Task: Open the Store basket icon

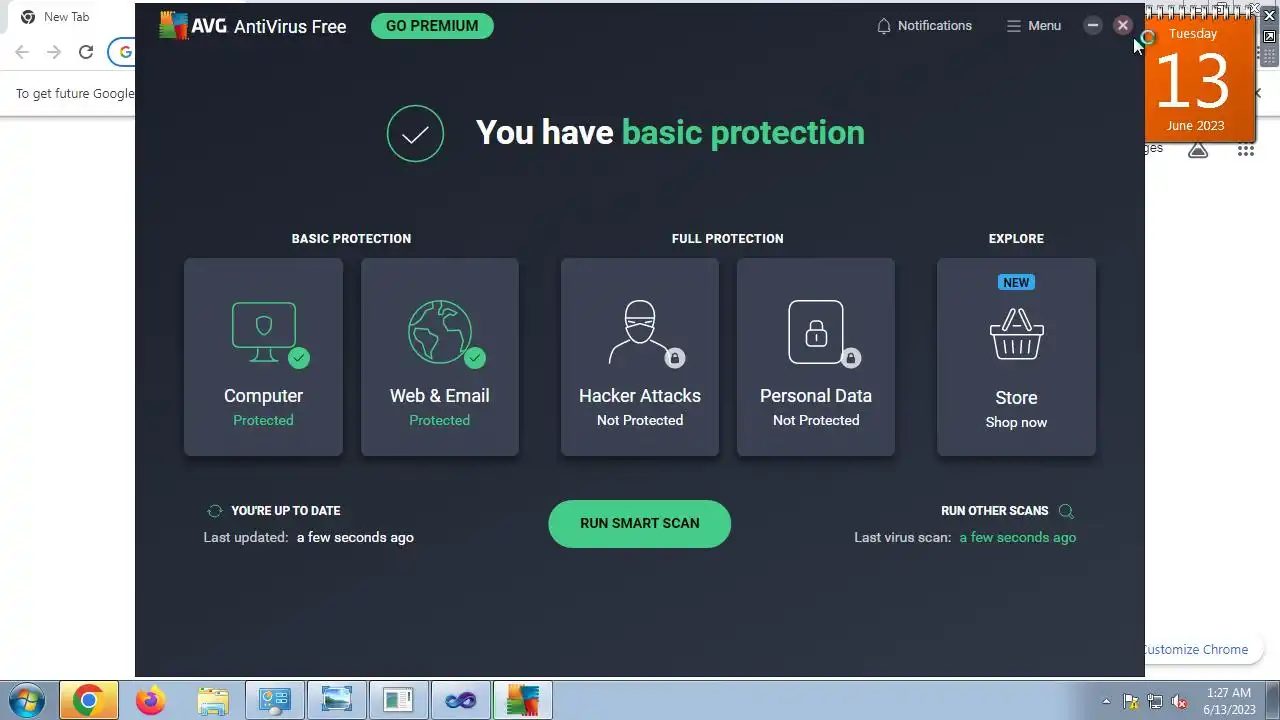Action: point(1016,334)
